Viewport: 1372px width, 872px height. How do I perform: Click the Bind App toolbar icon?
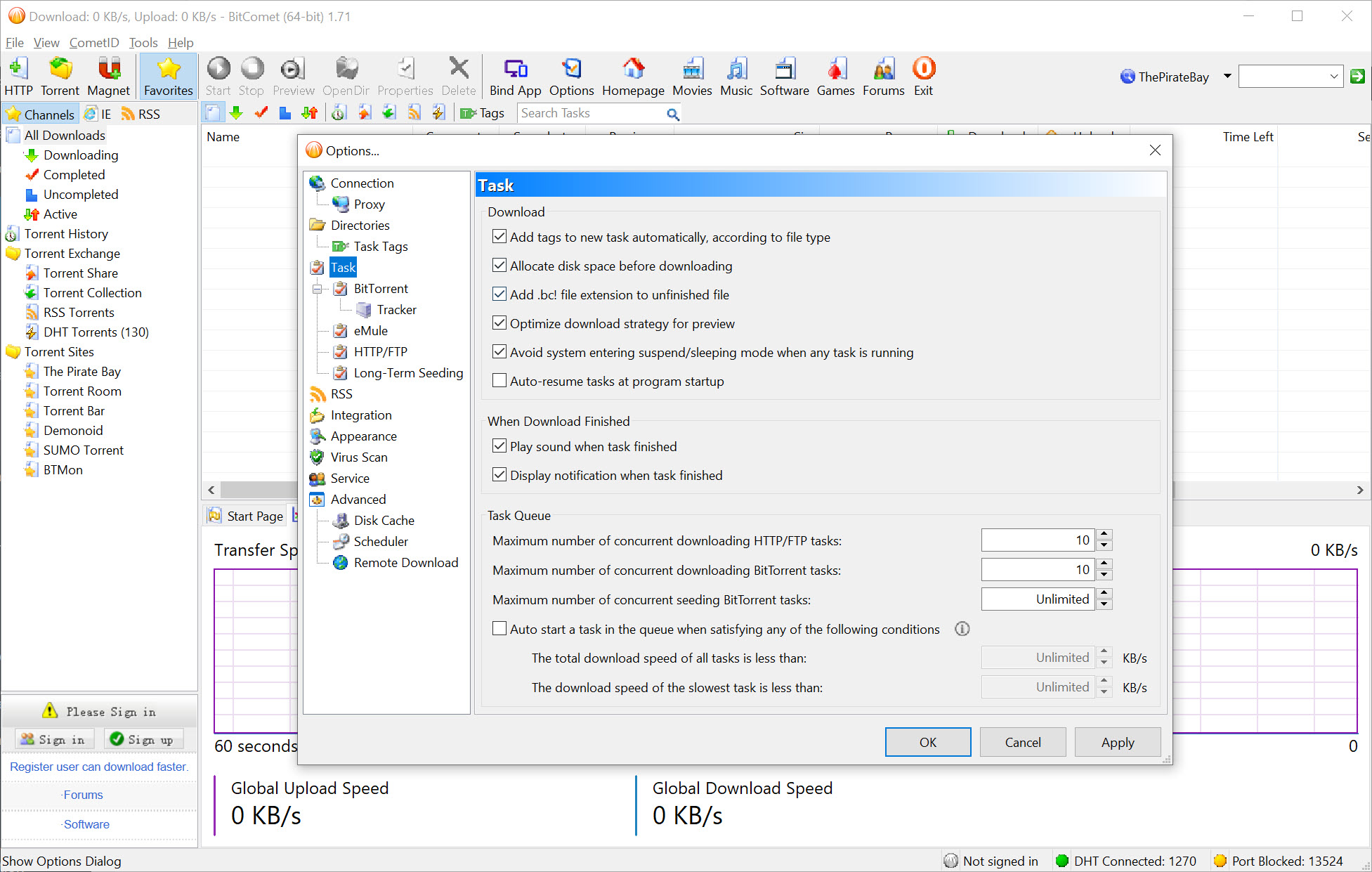515,77
